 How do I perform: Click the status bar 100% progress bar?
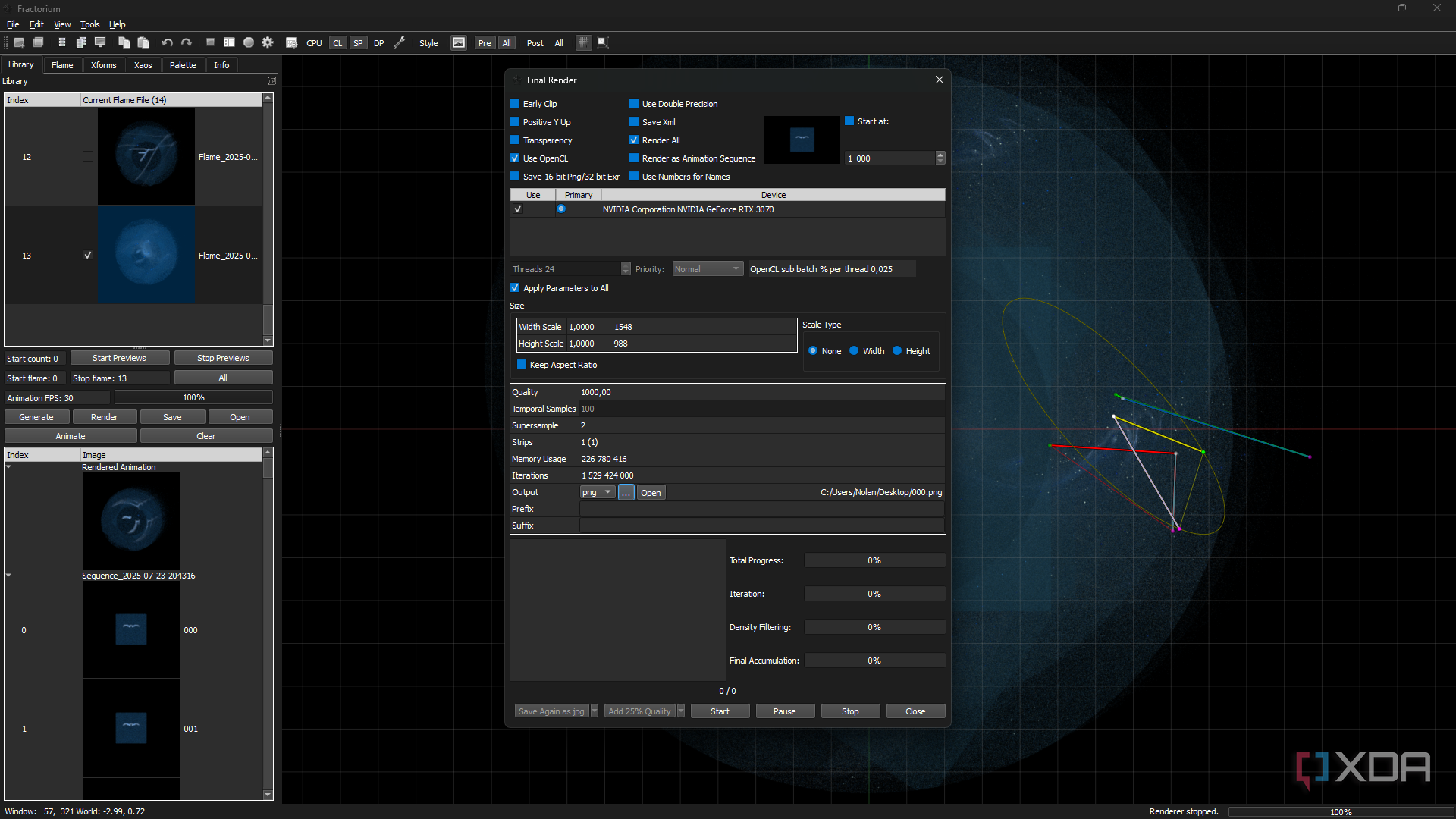(x=1341, y=812)
